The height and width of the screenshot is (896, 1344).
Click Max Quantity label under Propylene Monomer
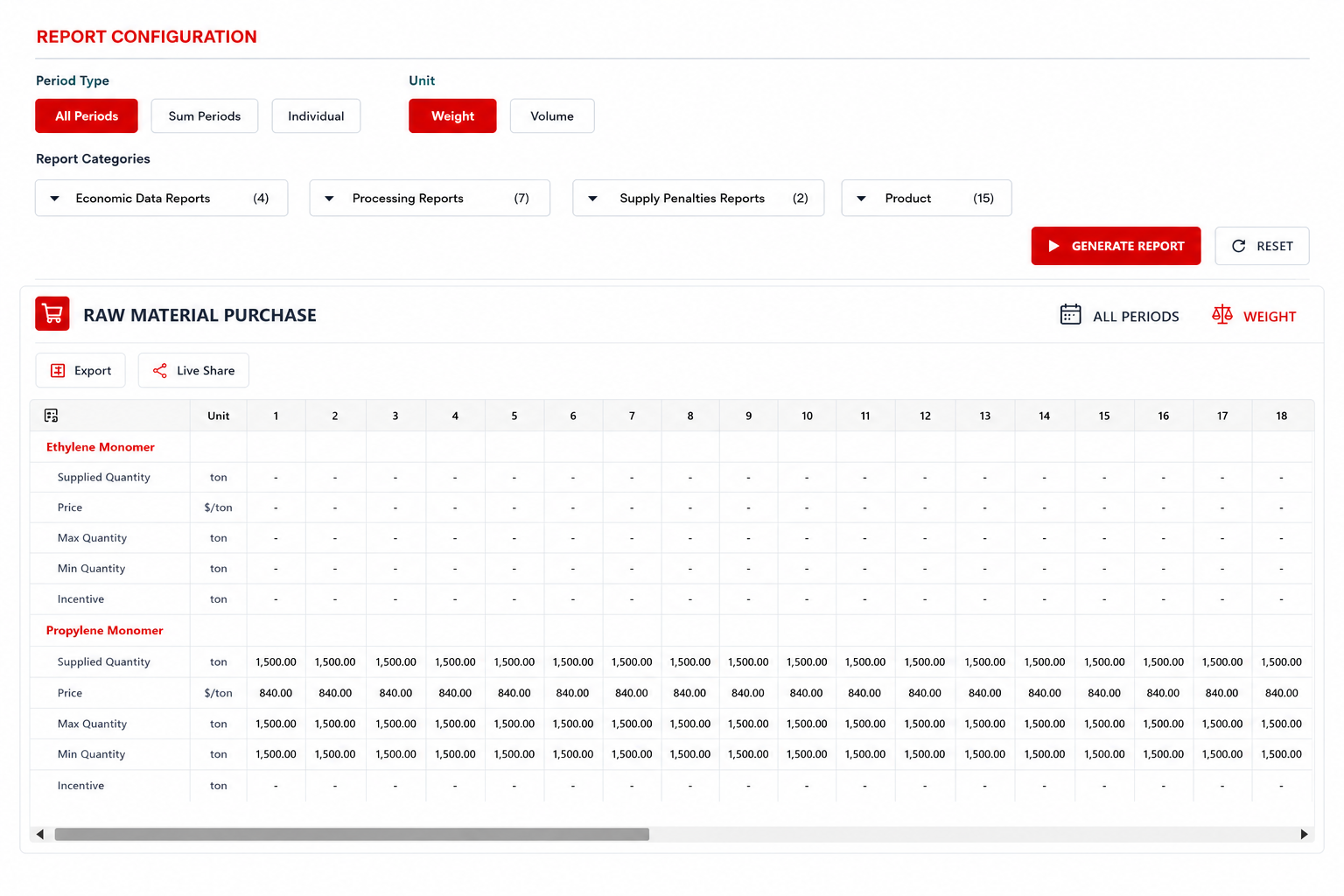coord(92,724)
